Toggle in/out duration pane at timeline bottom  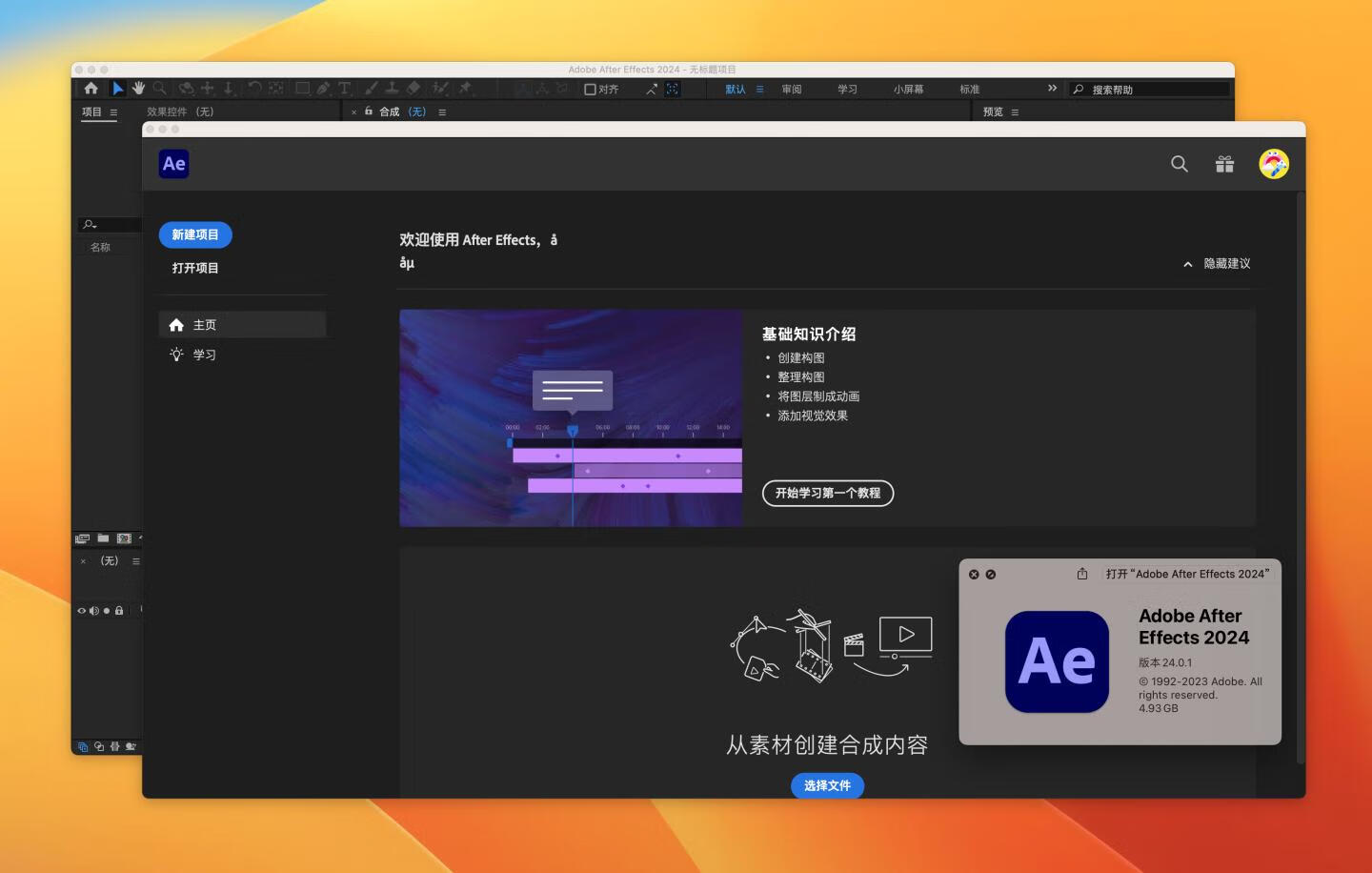pos(115,747)
